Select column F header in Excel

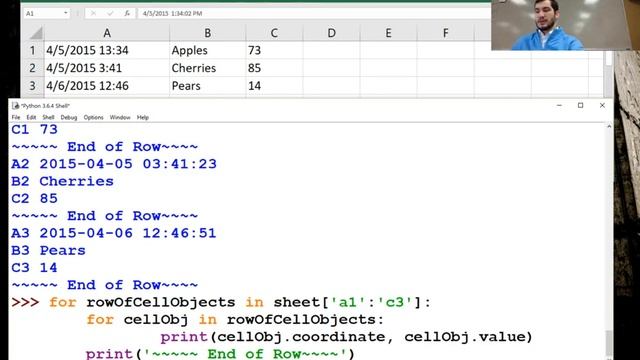tap(446, 33)
